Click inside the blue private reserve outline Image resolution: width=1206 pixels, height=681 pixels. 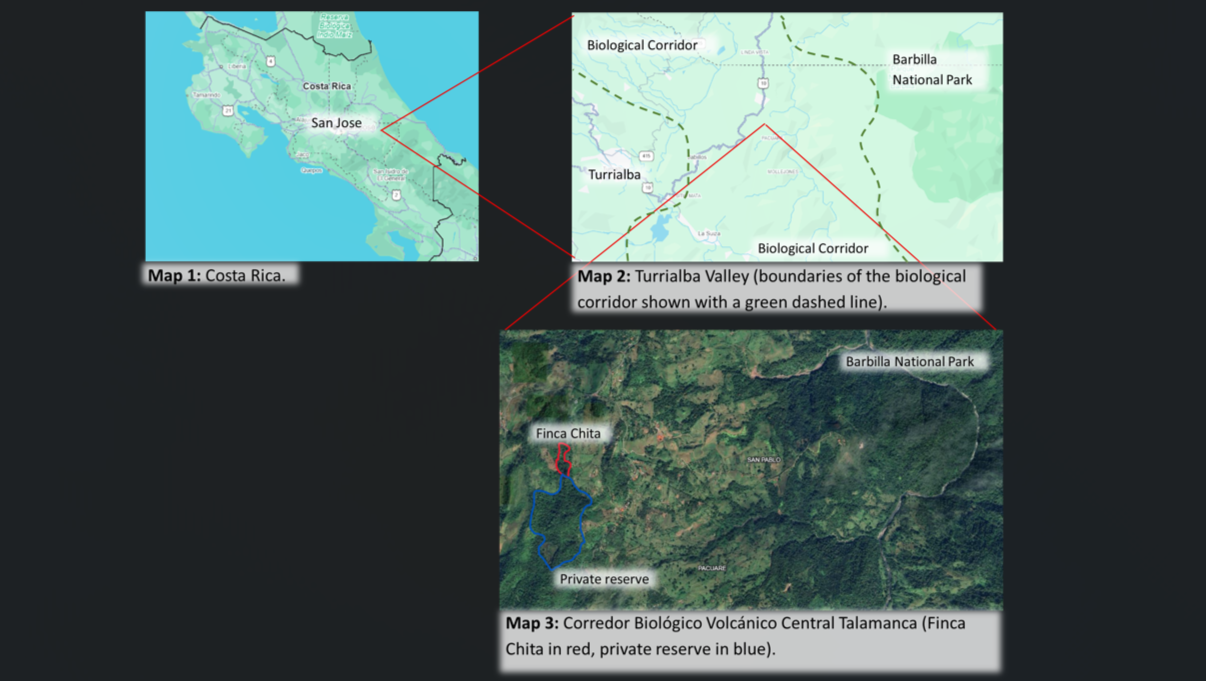[559, 520]
